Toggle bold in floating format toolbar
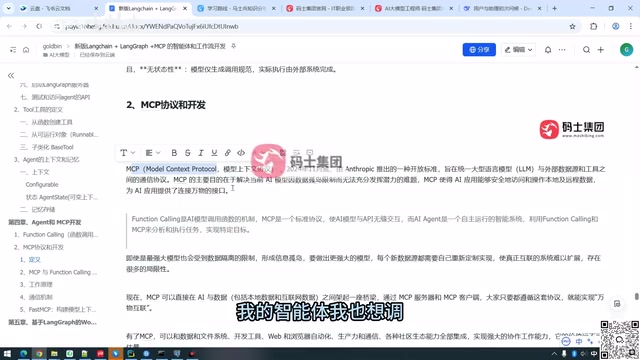 pos(174,153)
